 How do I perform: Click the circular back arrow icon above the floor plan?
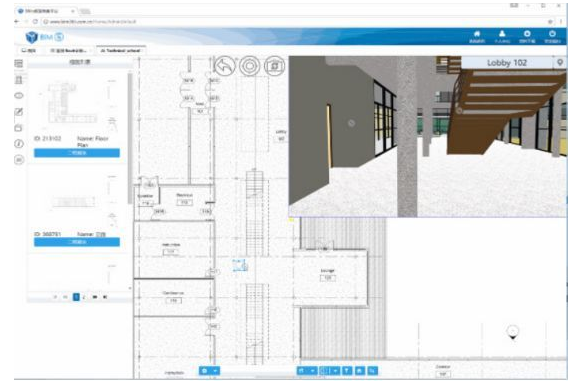[x=225, y=66]
